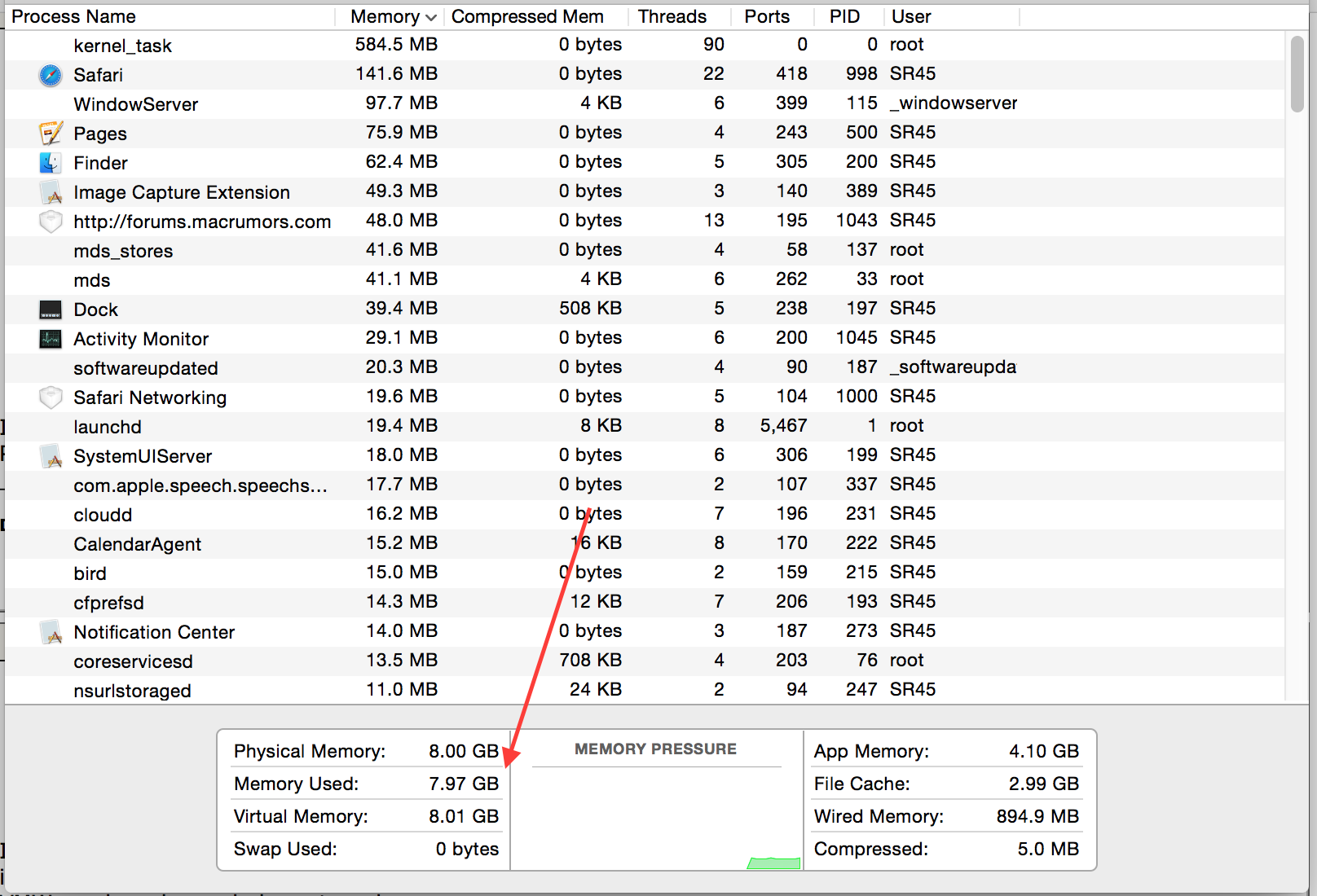
Task: Click the http://forums.macrumors.com process name
Action: point(202,222)
